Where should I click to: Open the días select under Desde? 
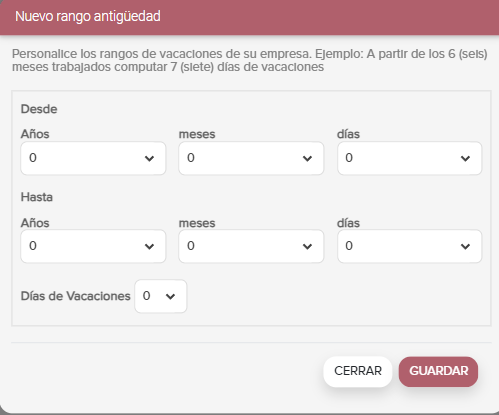pos(410,158)
